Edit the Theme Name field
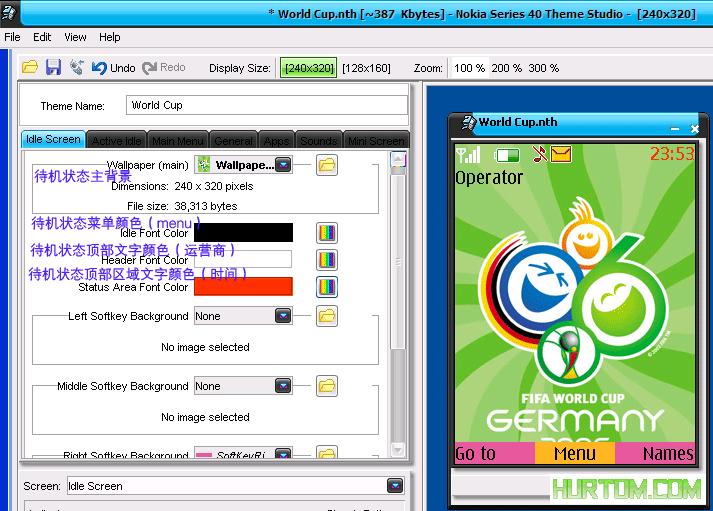This screenshot has width=713, height=511. 267,105
